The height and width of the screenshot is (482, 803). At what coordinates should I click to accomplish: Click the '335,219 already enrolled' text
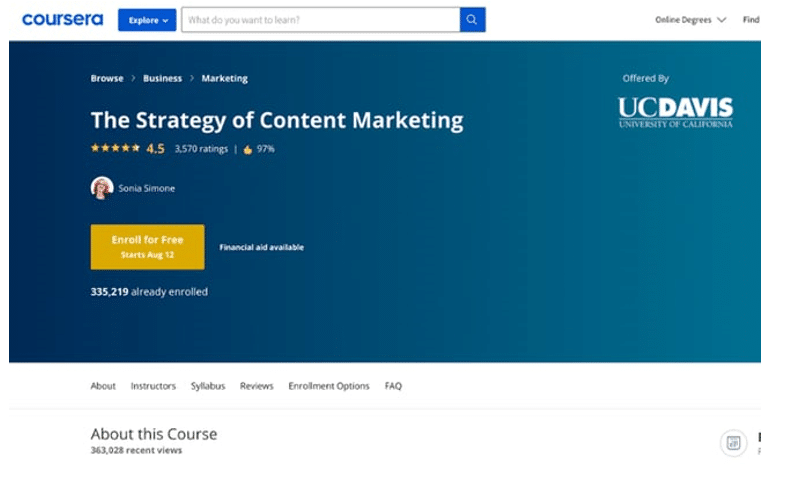pos(149,291)
